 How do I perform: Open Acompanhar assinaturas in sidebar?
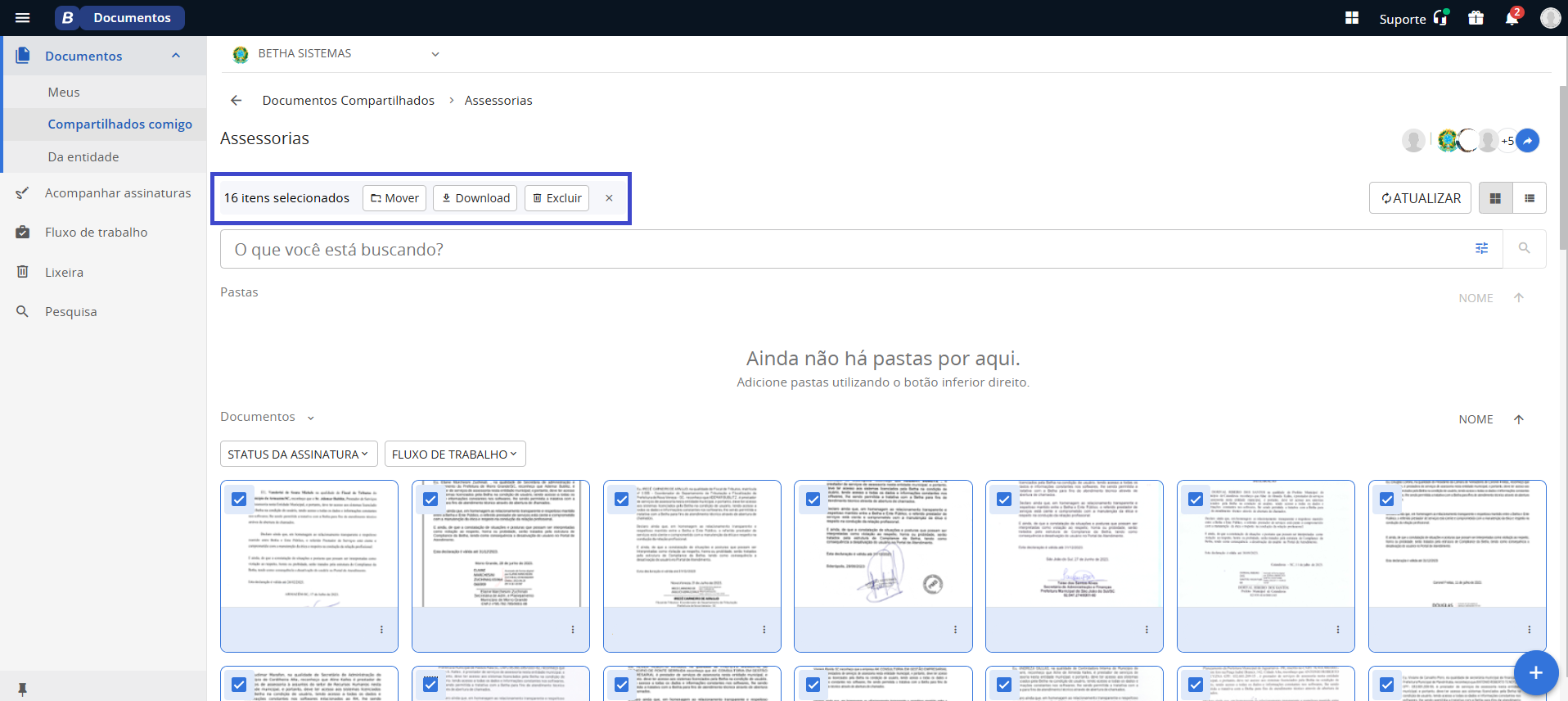117,193
